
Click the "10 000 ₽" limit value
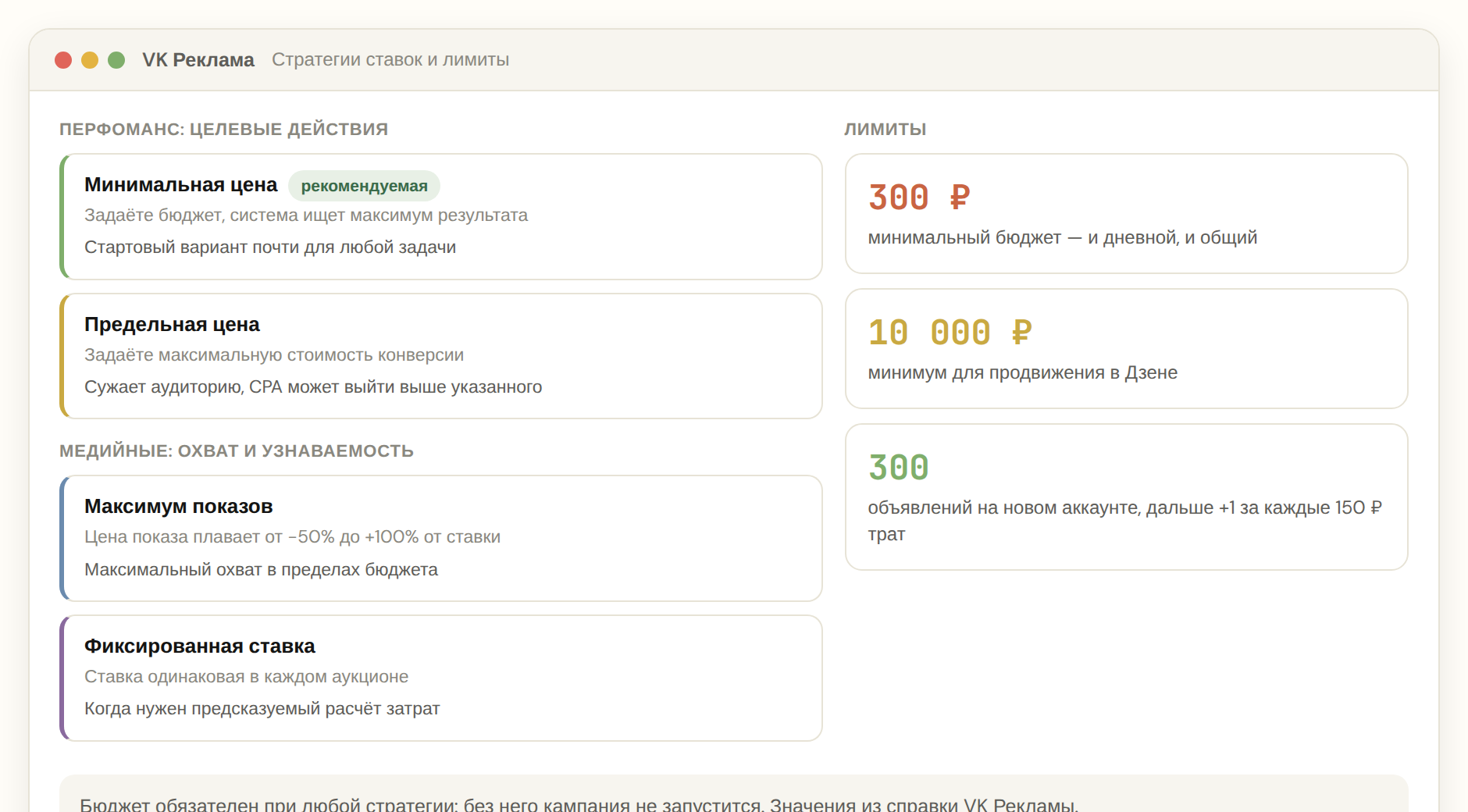[x=950, y=333]
